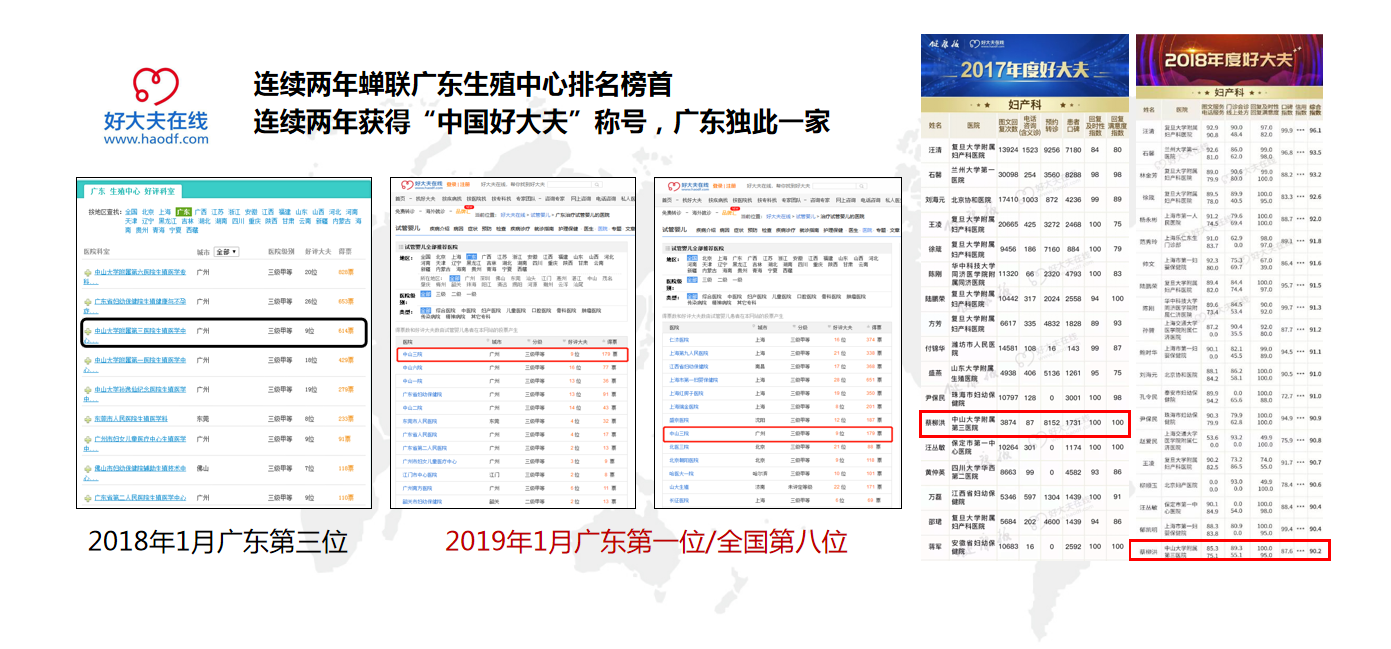Click plus icon beside 中山大学附属第三医院生殖医学中心
1391x649 pixels.
coord(87,330)
